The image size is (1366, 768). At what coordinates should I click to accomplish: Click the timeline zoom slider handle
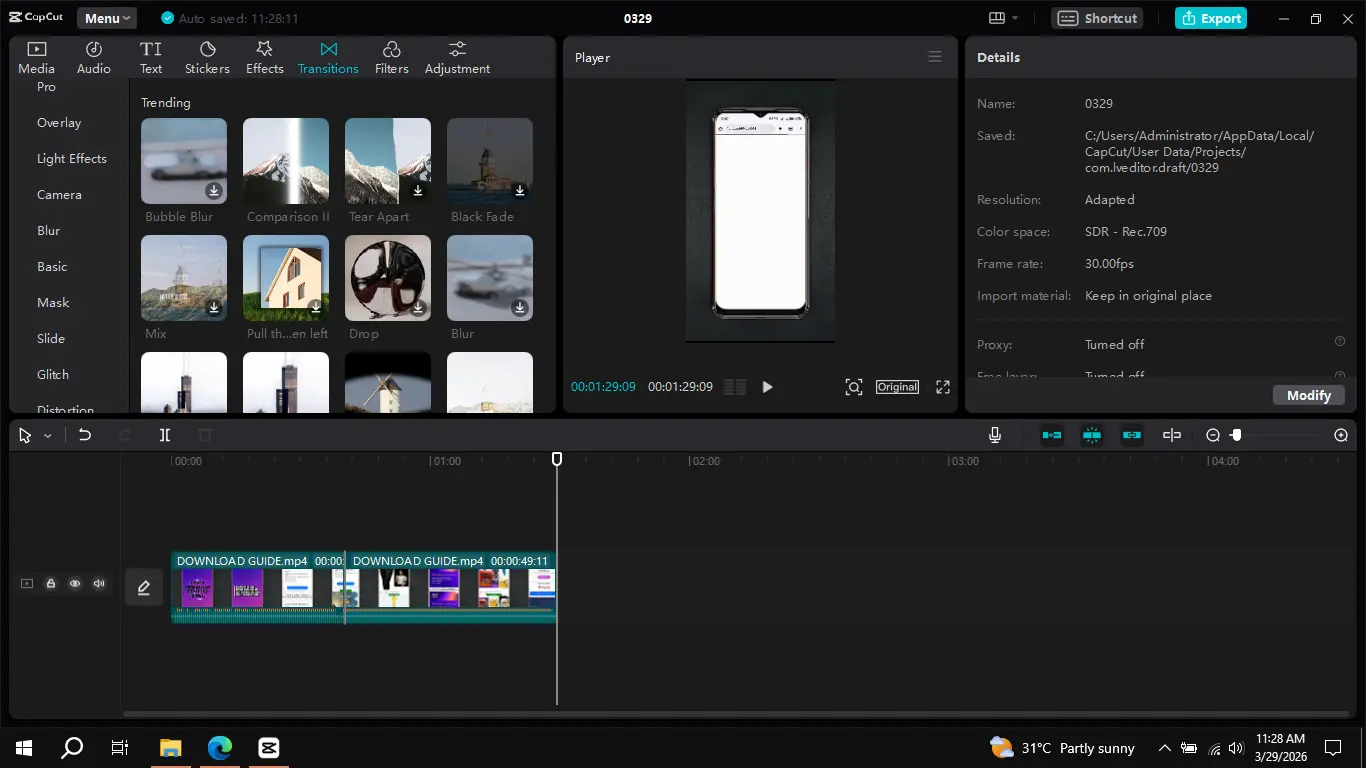coord(1237,435)
